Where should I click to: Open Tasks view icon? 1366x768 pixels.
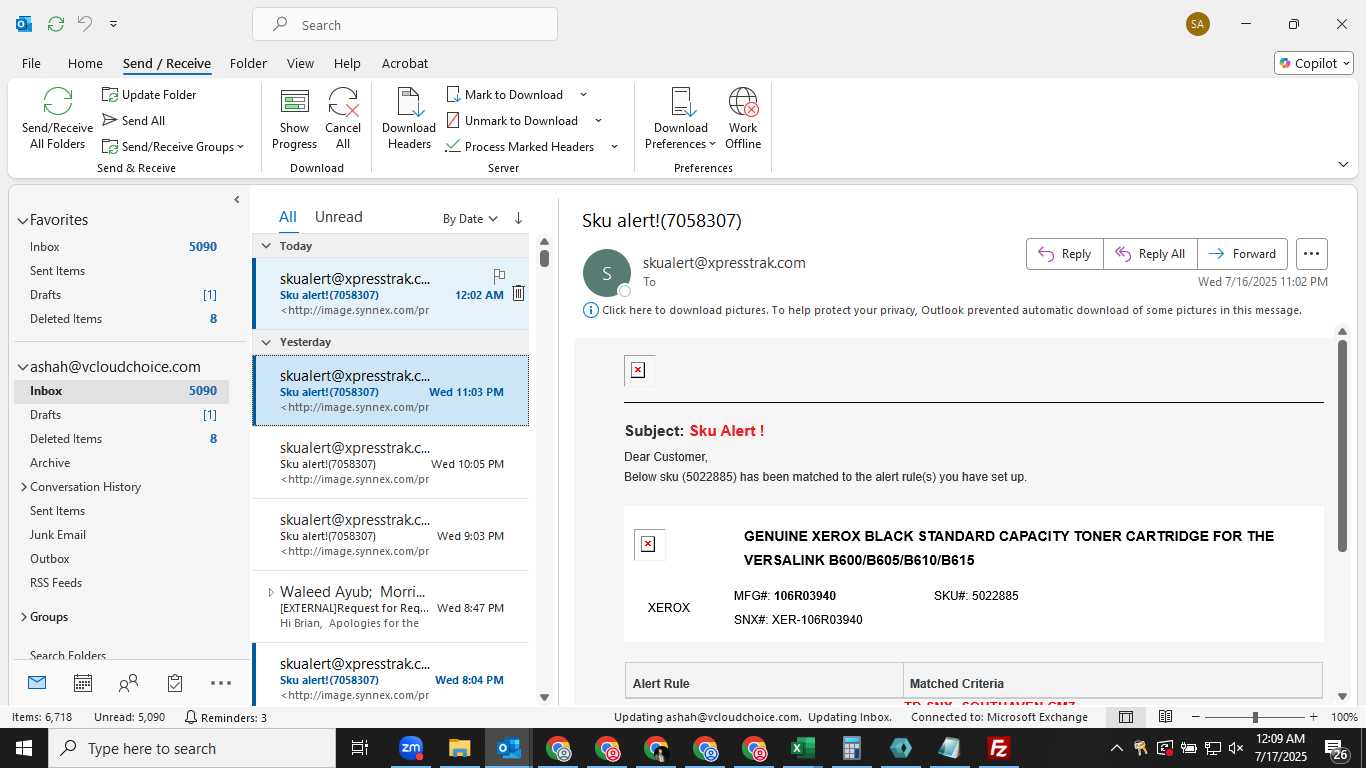tap(175, 683)
